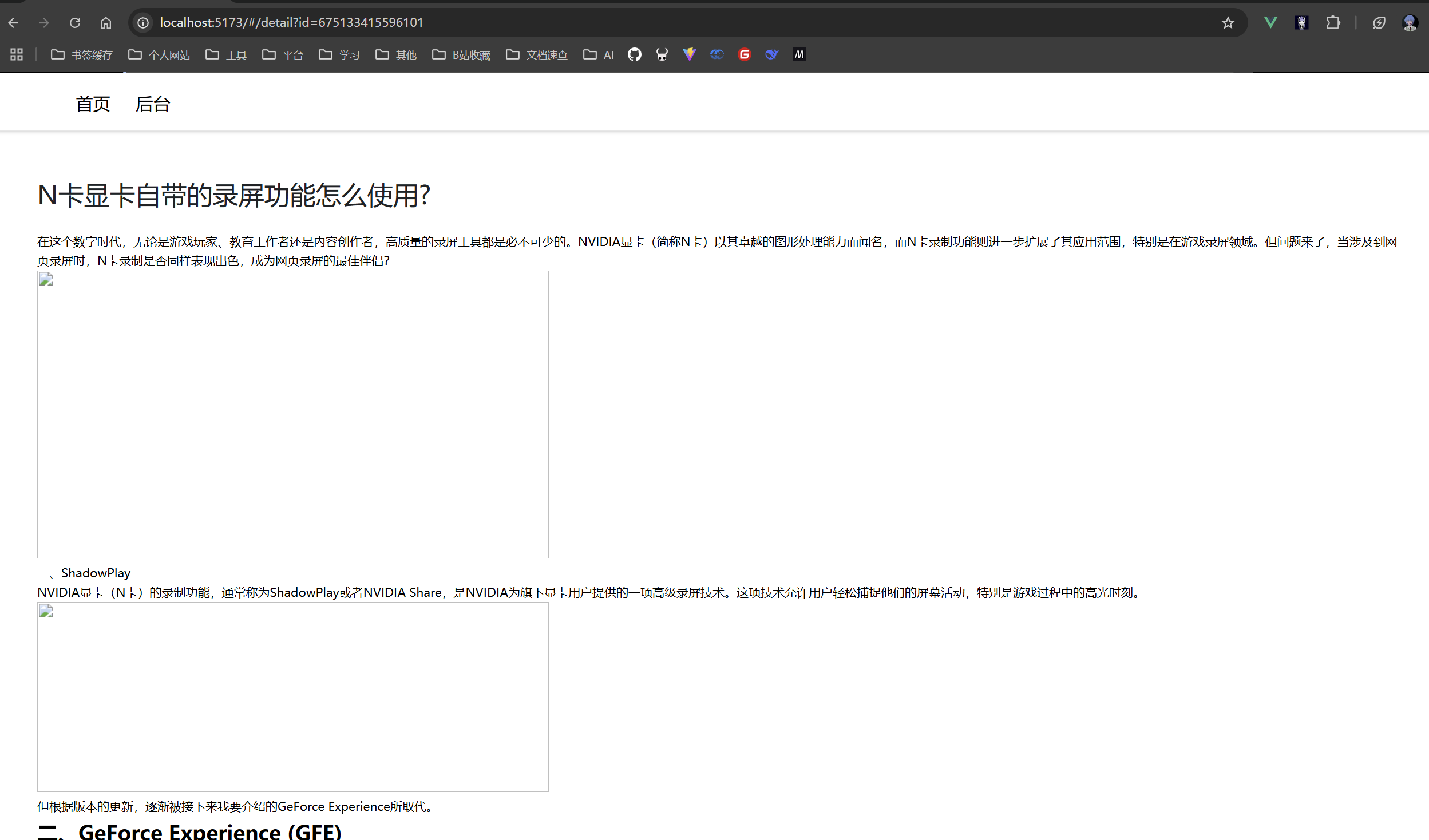Expand the 个人网站 bookmark folder
1429x840 pixels.
(159, 55)
